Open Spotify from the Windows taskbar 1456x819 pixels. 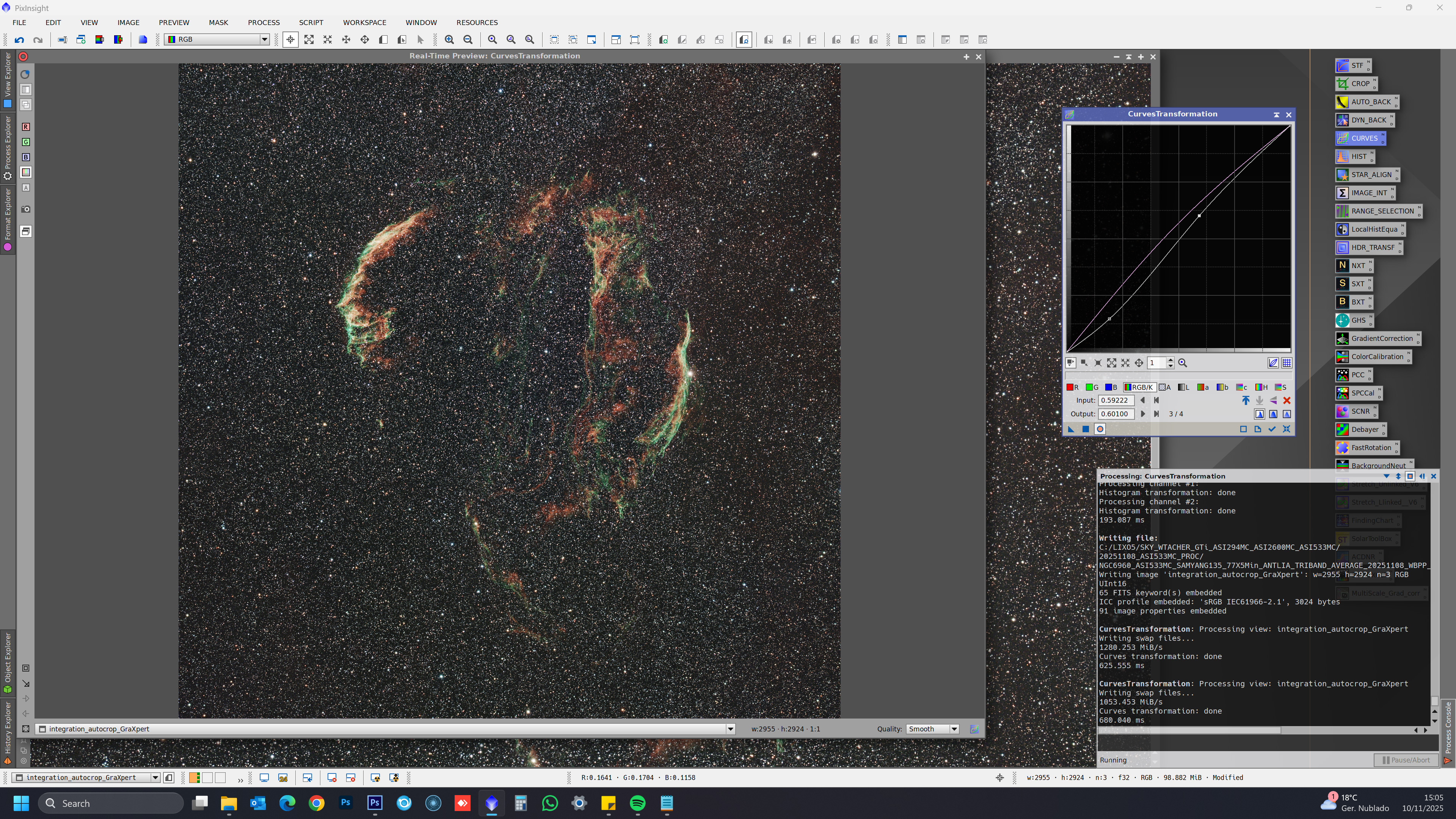[x=637, y=803]
